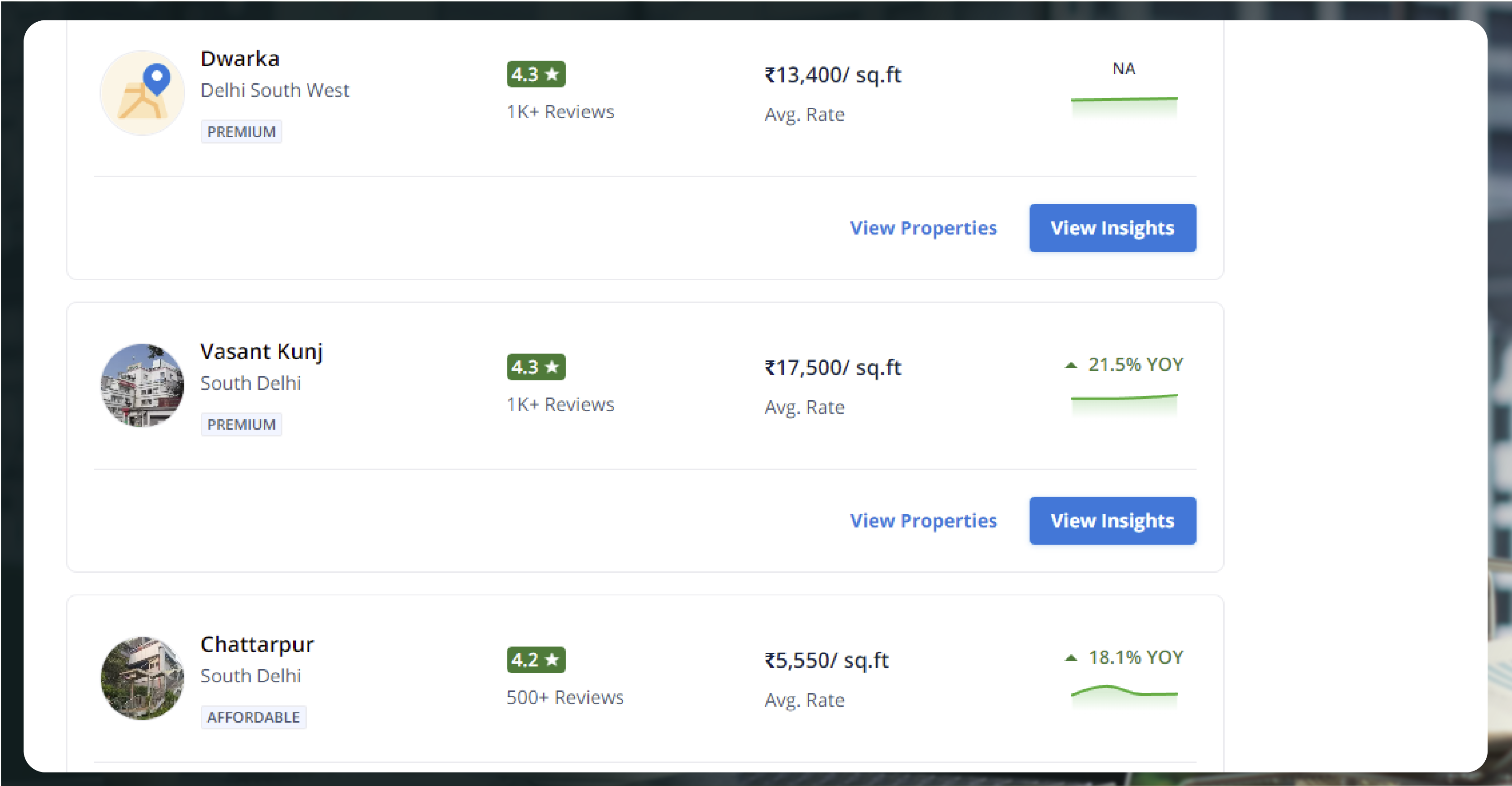This screenshot has width=1512, height=786.
Task: Click the 4.2 star rating for Chattarpur
Action: [x=536, y=660]
